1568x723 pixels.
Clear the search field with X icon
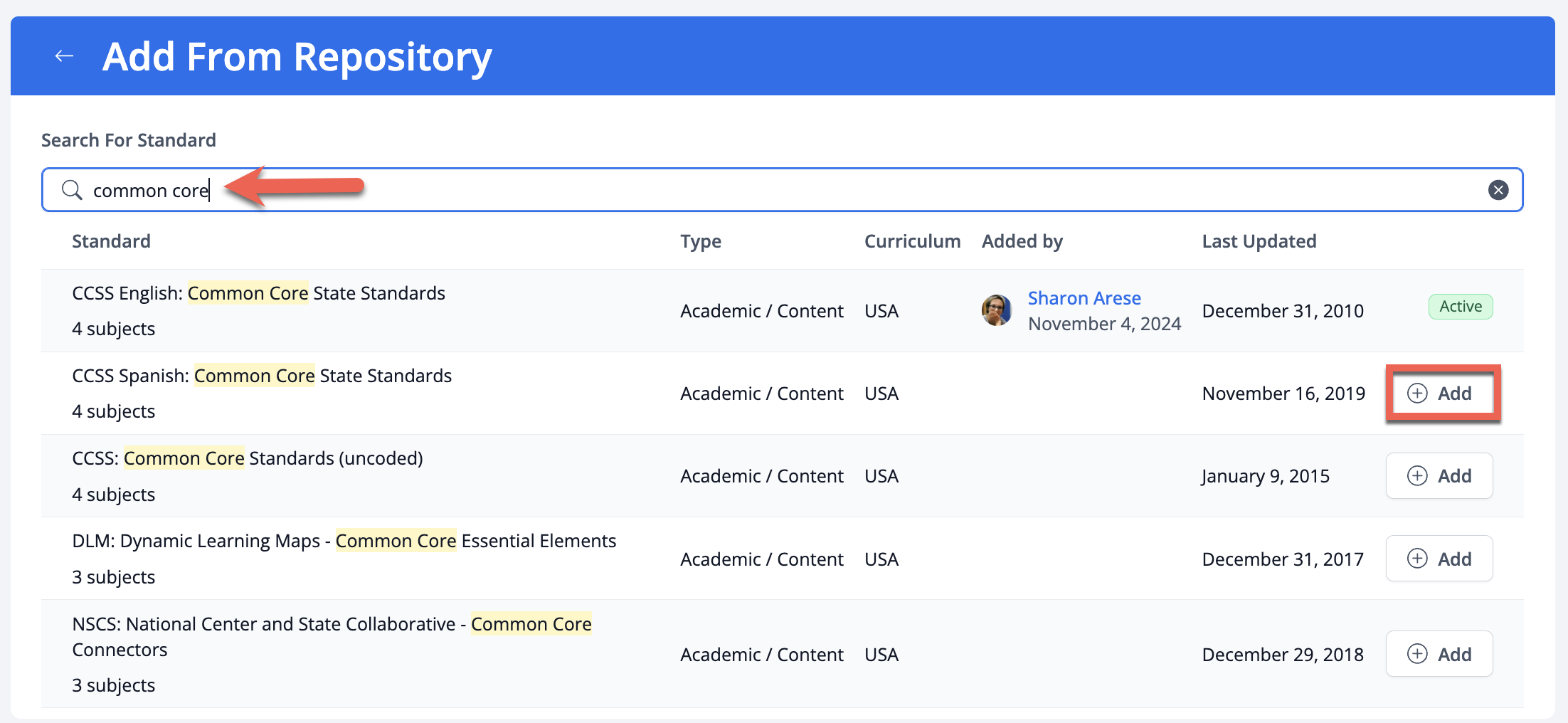tap(1498, 190)
